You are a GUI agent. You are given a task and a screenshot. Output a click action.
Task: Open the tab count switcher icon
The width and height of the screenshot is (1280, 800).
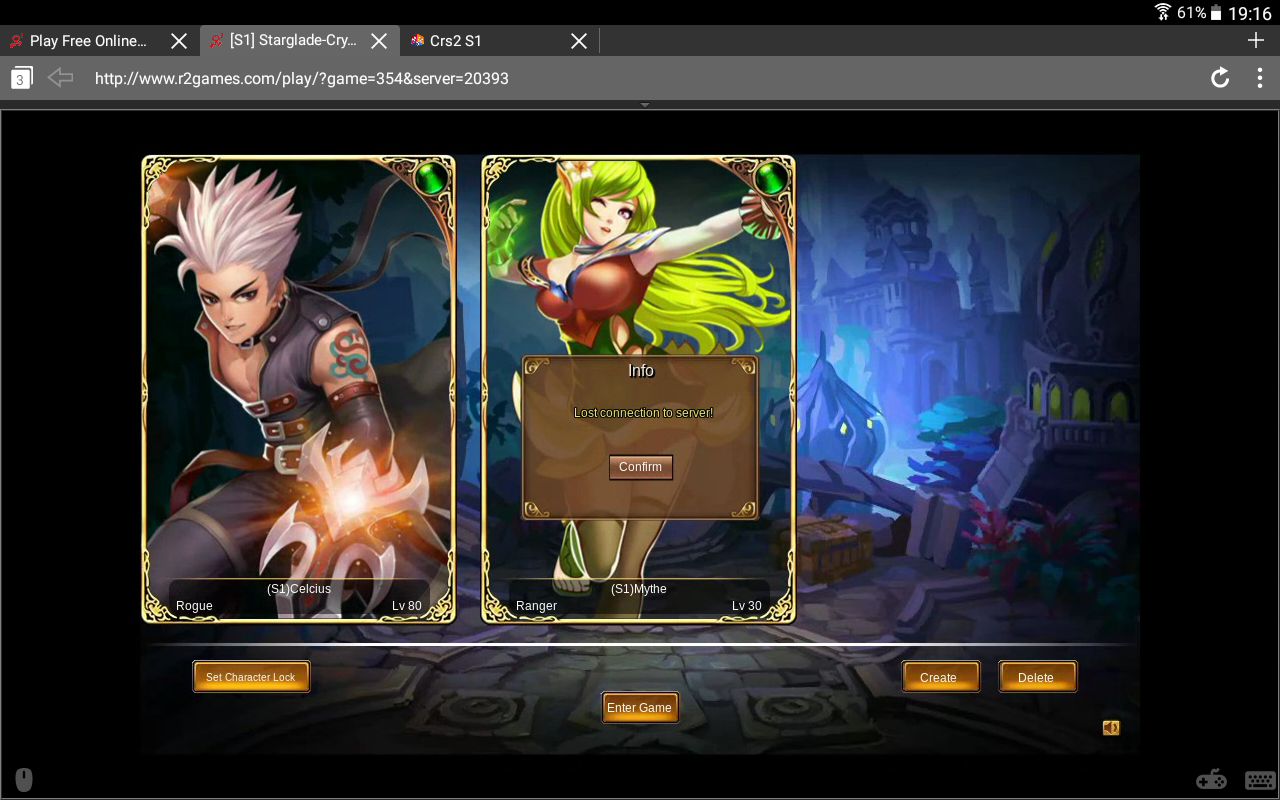pyautogui.click(x=21, y=78)
